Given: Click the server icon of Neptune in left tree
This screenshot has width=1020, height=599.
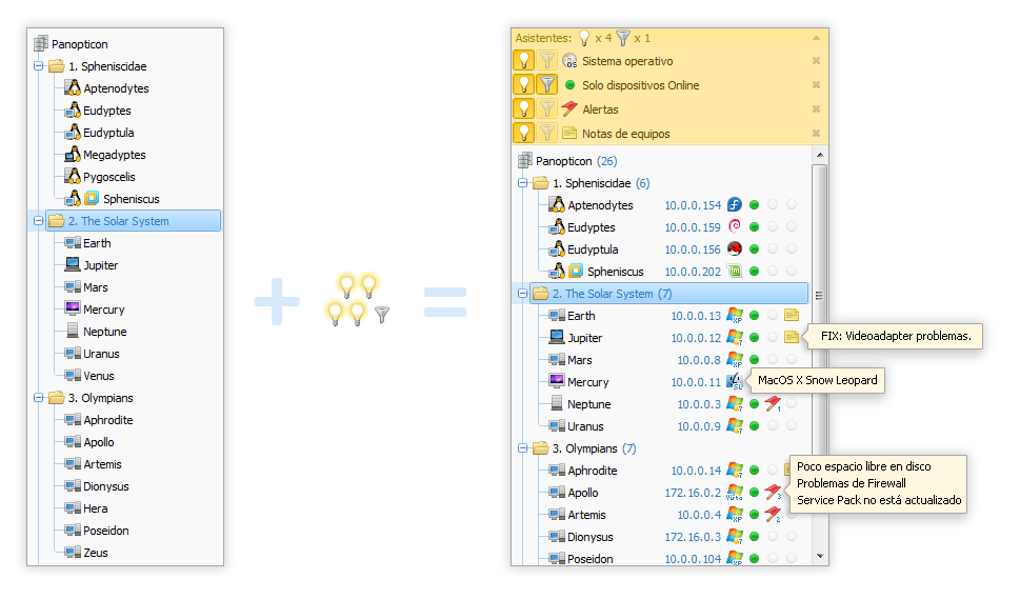Looking at the screenshot, I should click(x=72, y=331).
